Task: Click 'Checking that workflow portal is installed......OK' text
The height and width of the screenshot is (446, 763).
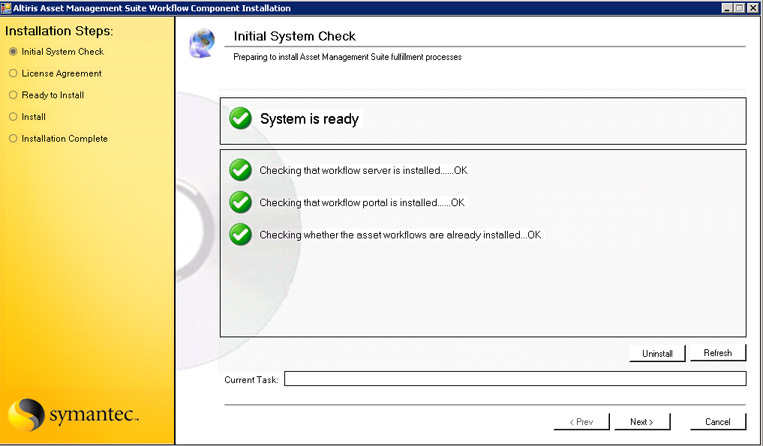Action: click(x=362, y=202)
